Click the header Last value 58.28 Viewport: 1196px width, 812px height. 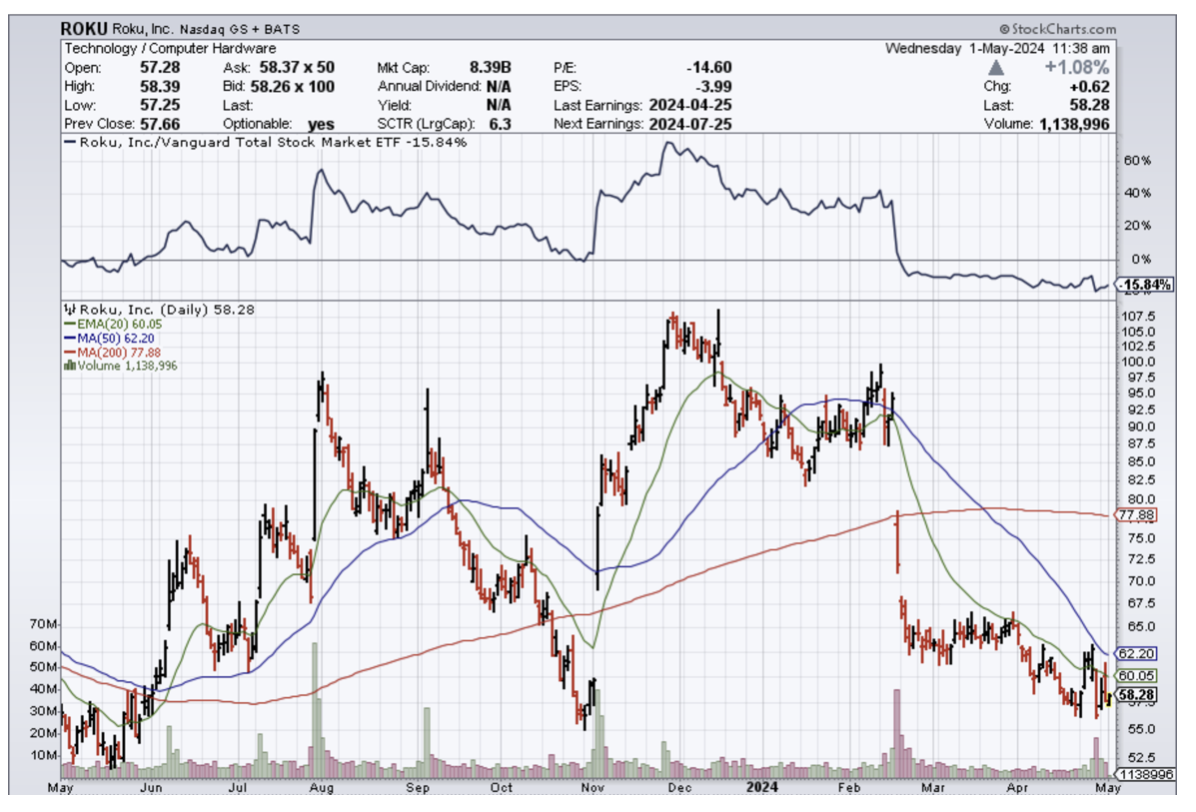coord(1090,105)
